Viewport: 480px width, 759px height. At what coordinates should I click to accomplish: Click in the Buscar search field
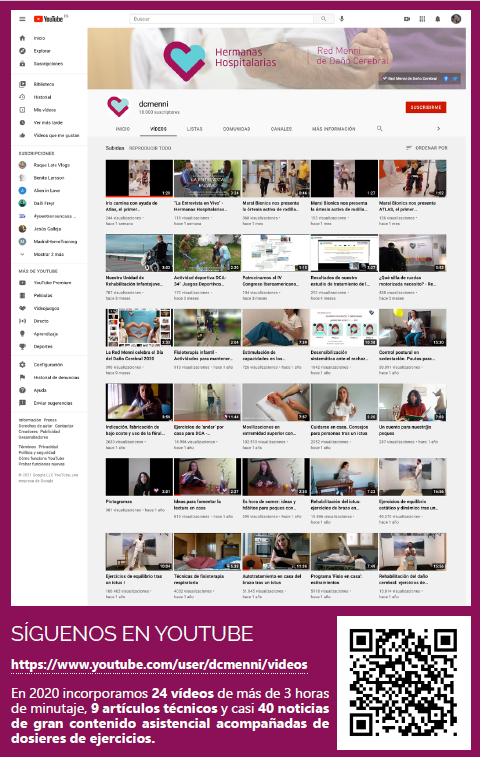click(x=222, y=19)
